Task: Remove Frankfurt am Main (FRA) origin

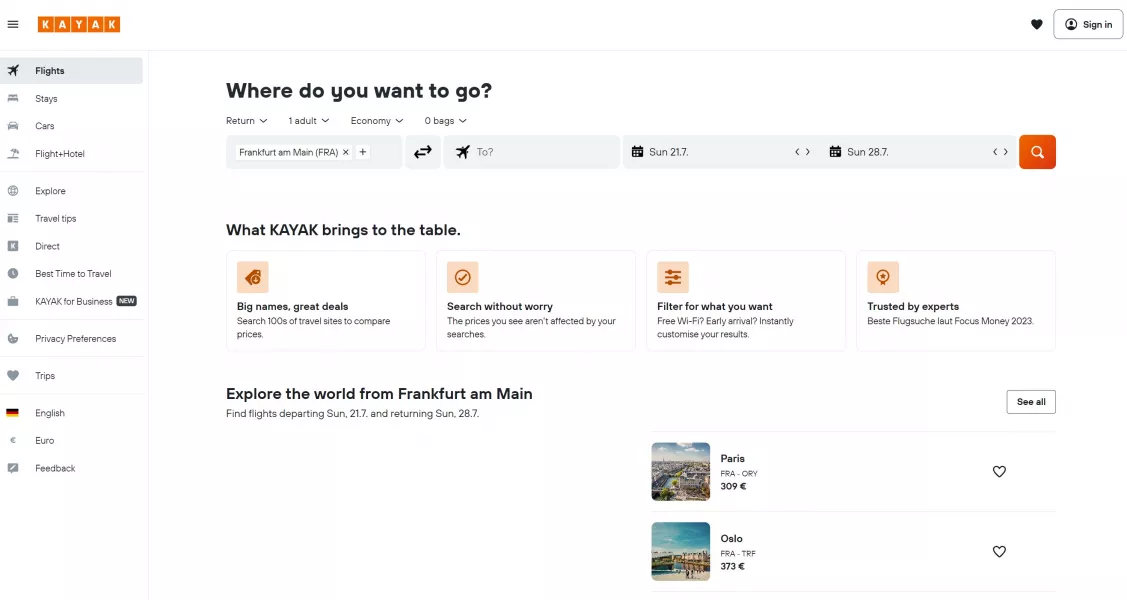Action: click(346, 152)
